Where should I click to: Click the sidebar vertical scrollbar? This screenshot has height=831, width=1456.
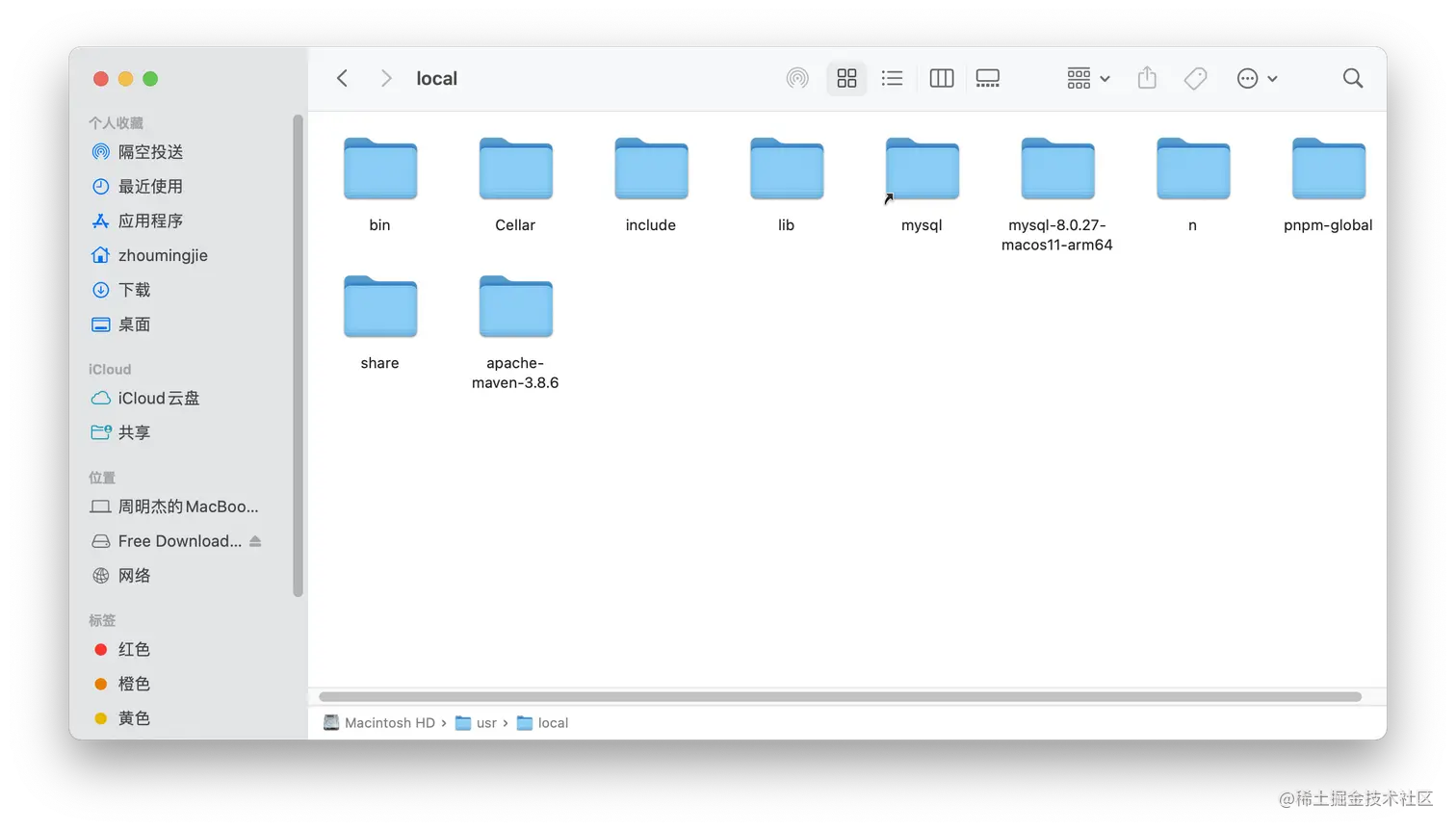point(298,355)
